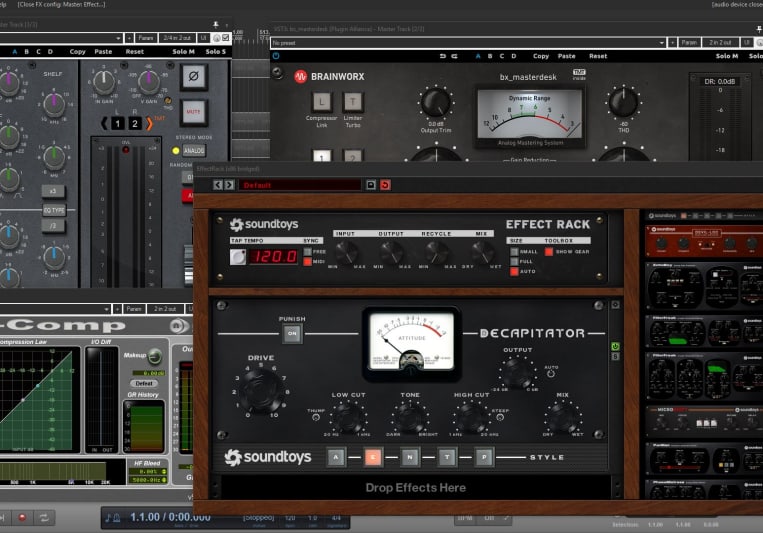Click the Default preset name field
The height and width of the screenshot is (533, 763).
pyautogui.click(x=300, y=185)
